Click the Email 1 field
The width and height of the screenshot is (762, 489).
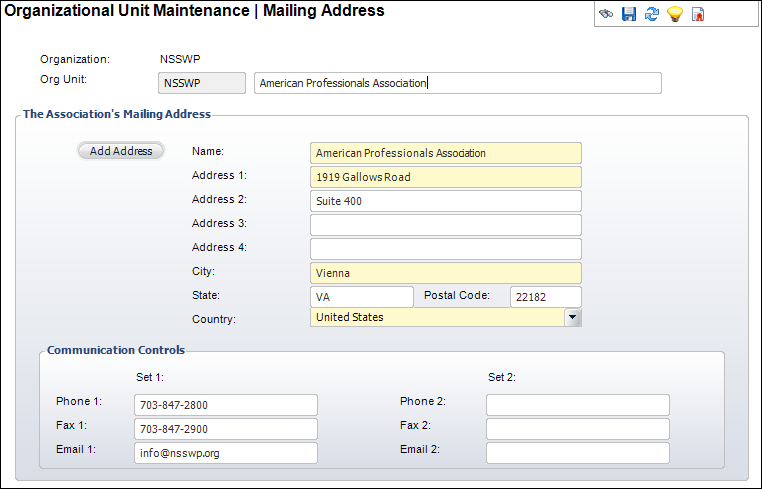(226, 453)
